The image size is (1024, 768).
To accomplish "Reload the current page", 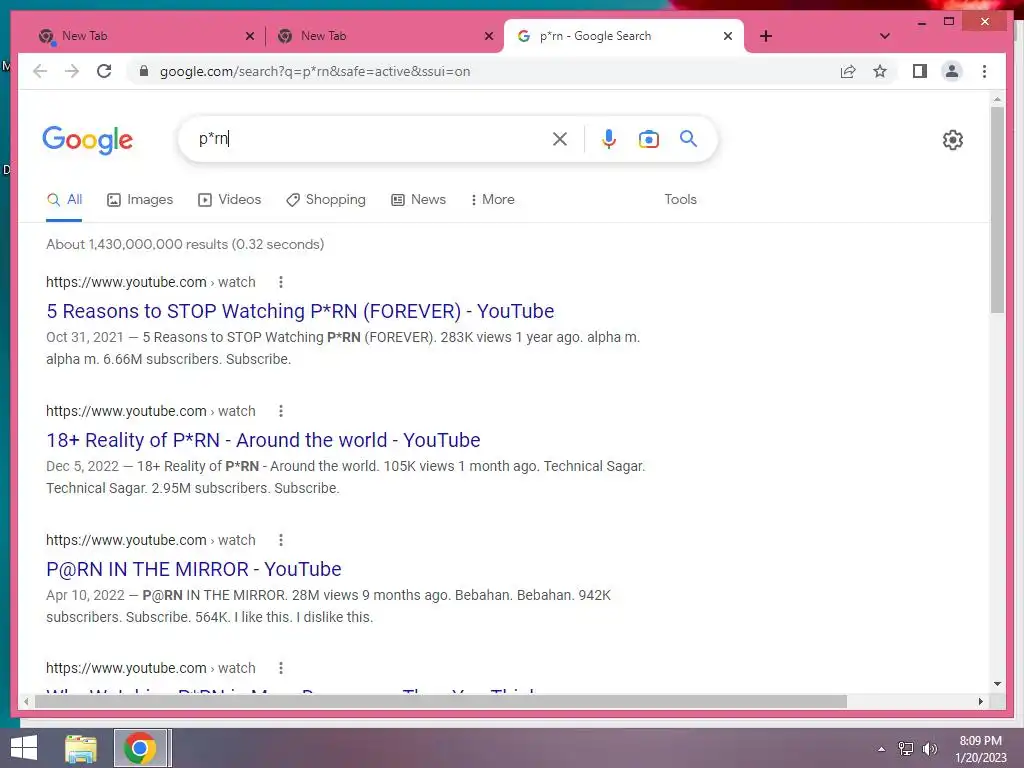I will pyautogui.click(x=104, y=71).
